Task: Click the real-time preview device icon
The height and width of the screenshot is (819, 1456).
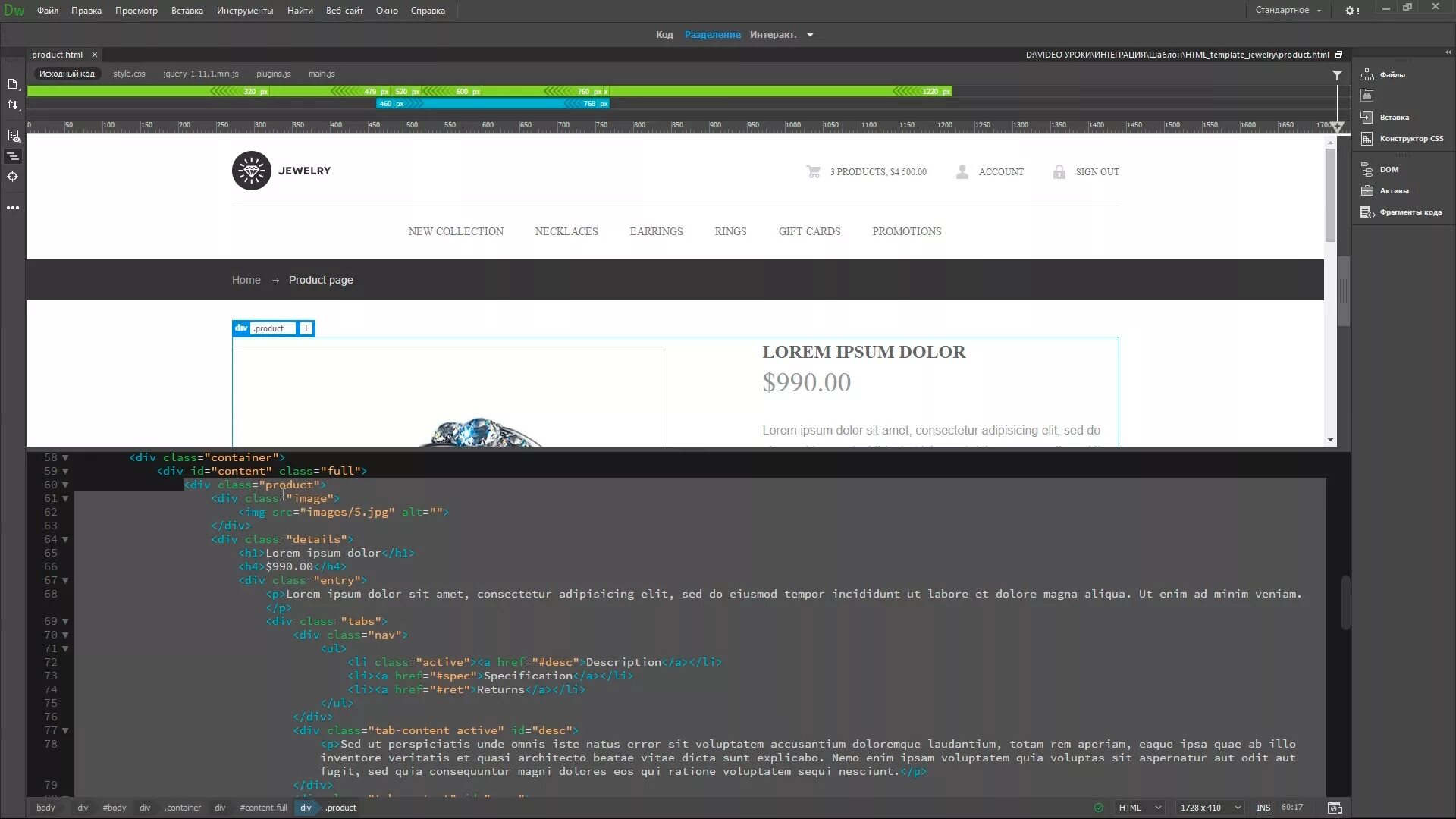Action: point(1335,808)
